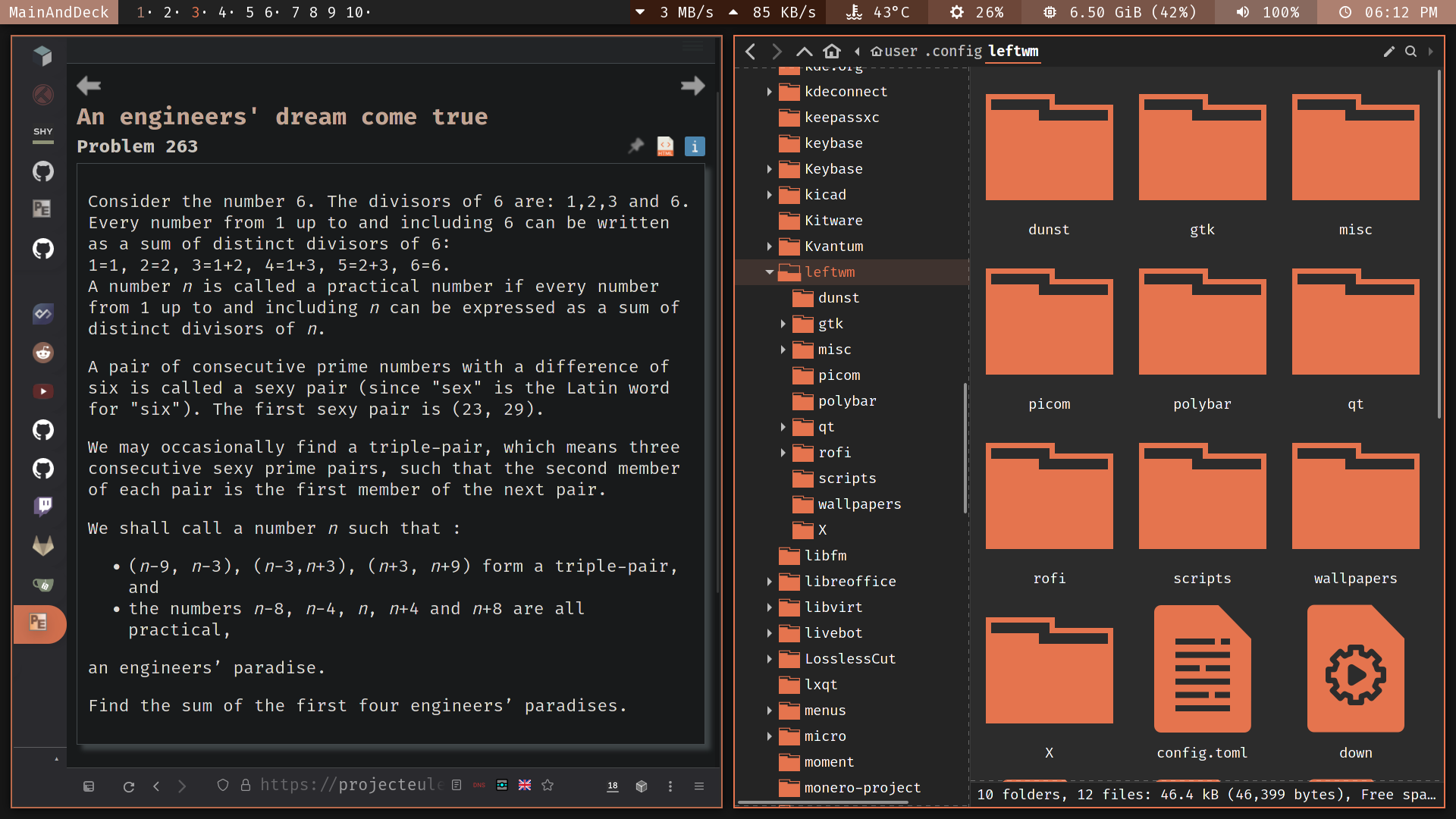
Task: Toggle the pin icon next to Problem 263
Action: (x=636, y=146)
